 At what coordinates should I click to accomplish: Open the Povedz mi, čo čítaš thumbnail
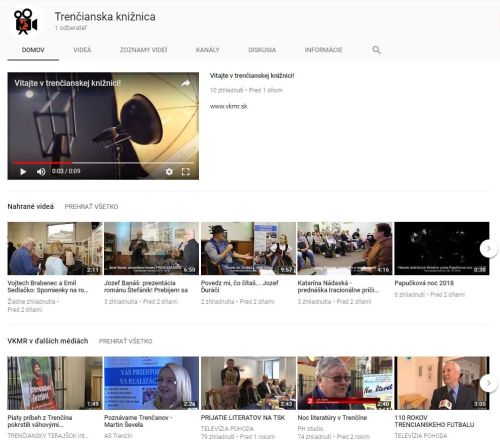[x=248, y=249]
